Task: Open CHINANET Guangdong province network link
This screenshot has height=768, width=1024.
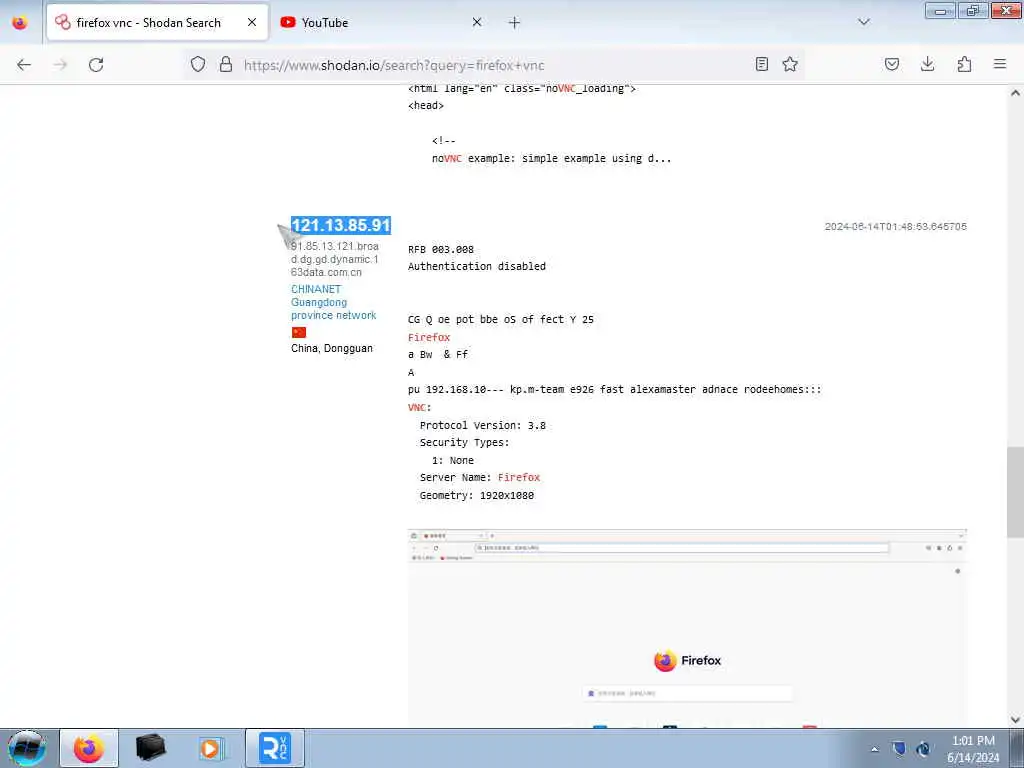Action: click(x=334, y=302)
